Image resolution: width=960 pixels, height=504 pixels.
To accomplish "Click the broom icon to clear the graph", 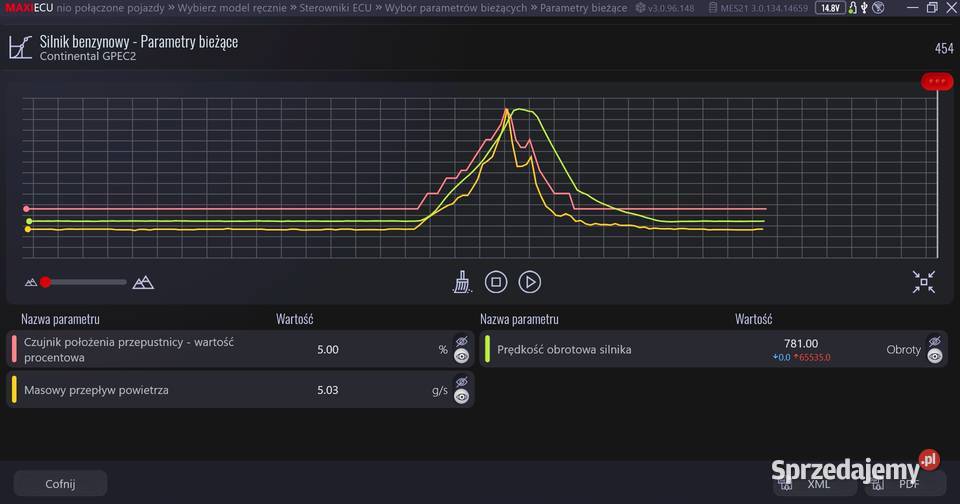I will (x=461, y=282).
